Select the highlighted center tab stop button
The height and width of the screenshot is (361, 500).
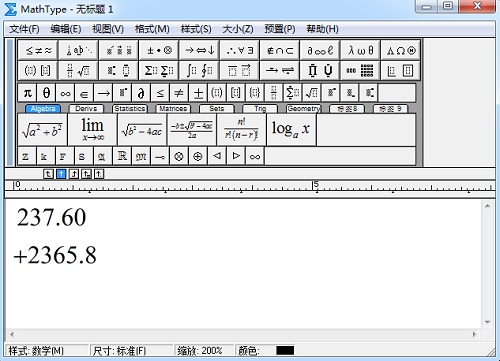click(x=61, y=174)
